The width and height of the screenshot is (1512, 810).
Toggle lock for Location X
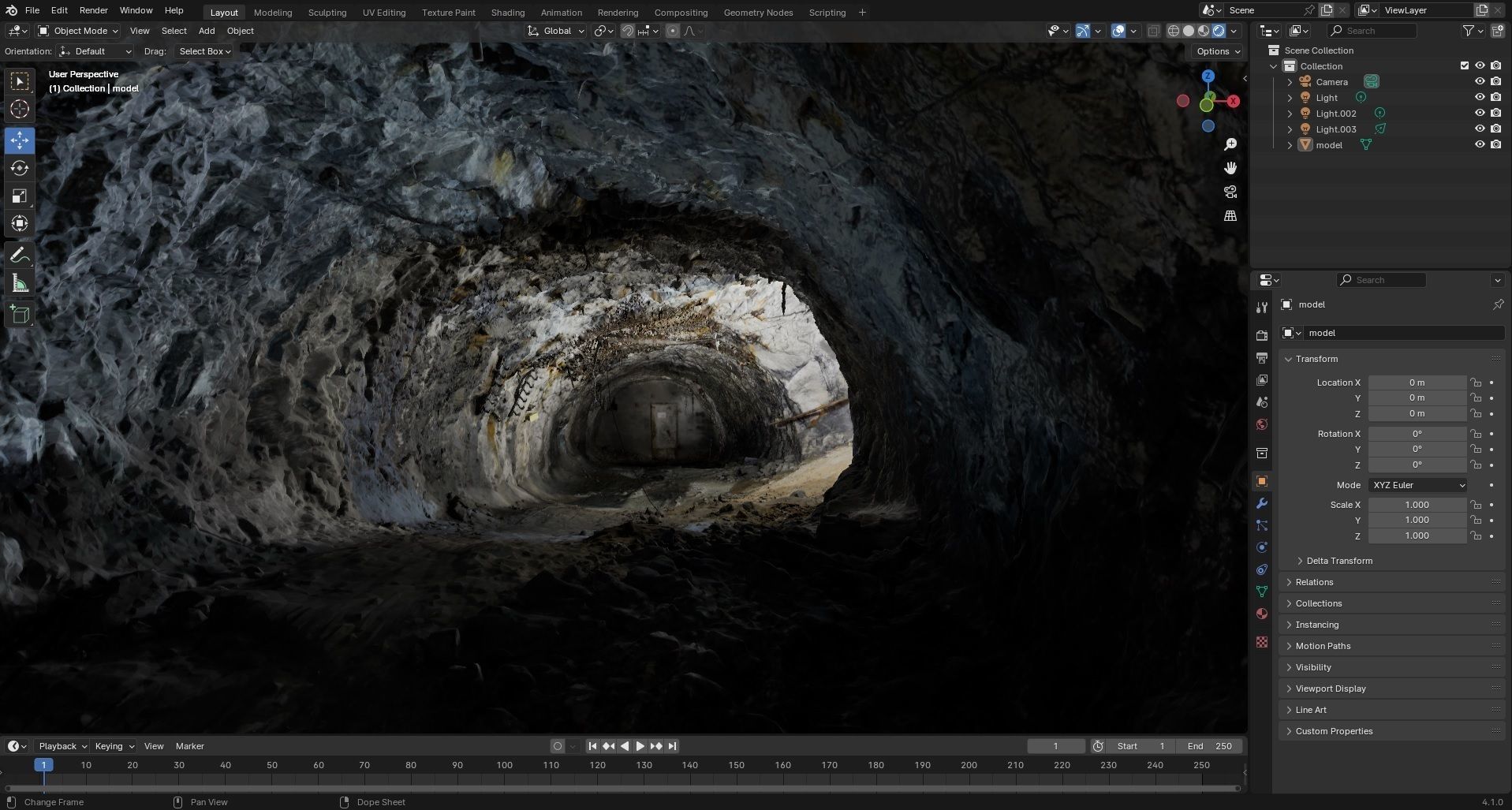pos(1476,383)
